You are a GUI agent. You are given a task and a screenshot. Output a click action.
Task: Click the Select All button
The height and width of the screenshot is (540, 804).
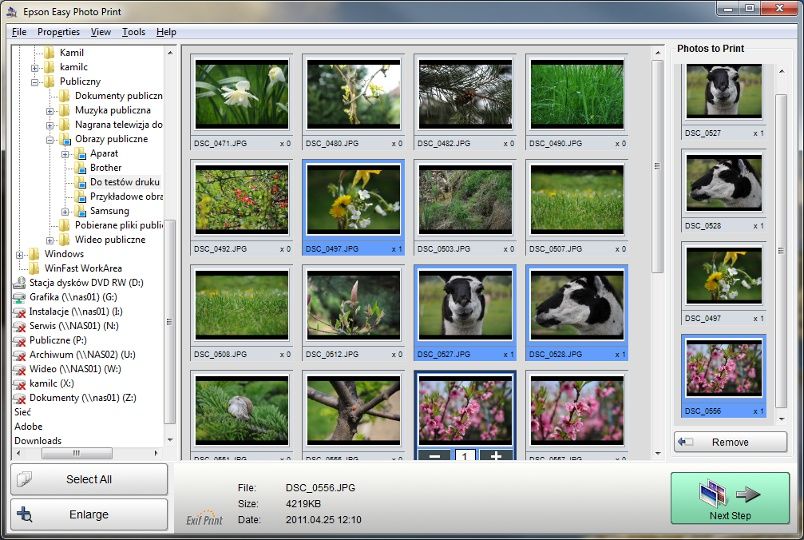89,479
